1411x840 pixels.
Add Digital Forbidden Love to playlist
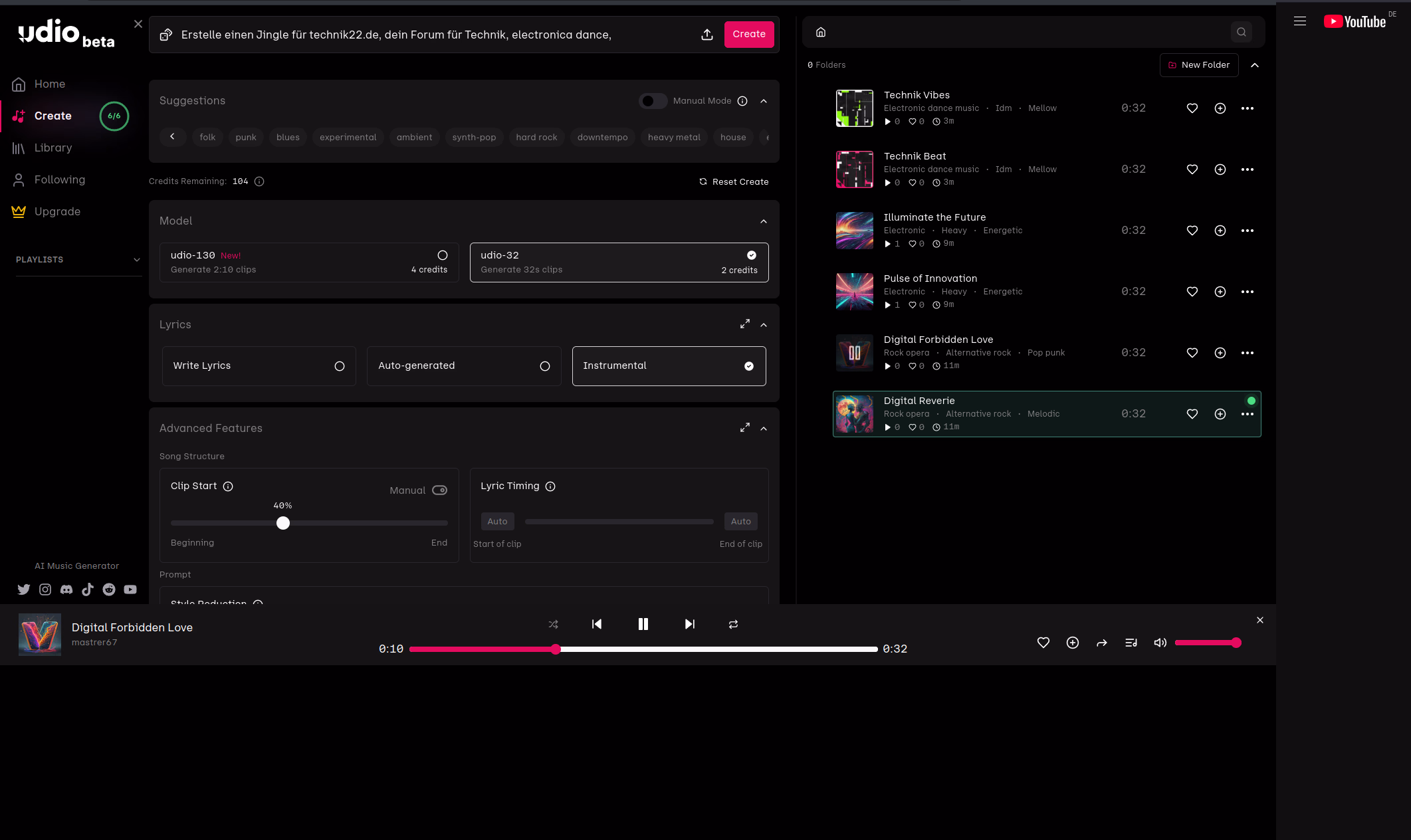[x=1220, y=353]
